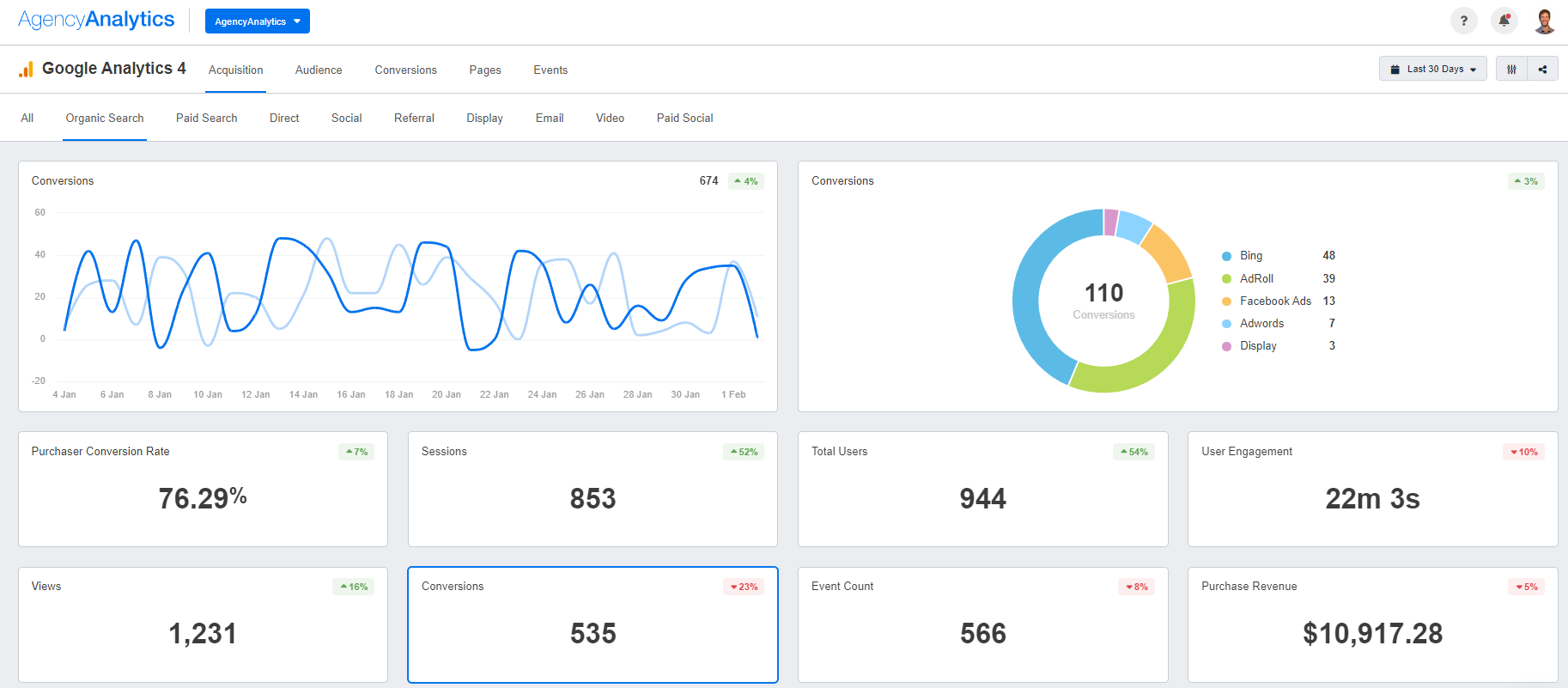Open the AgencyAnalytics campaign dropdown

(257, 21)
